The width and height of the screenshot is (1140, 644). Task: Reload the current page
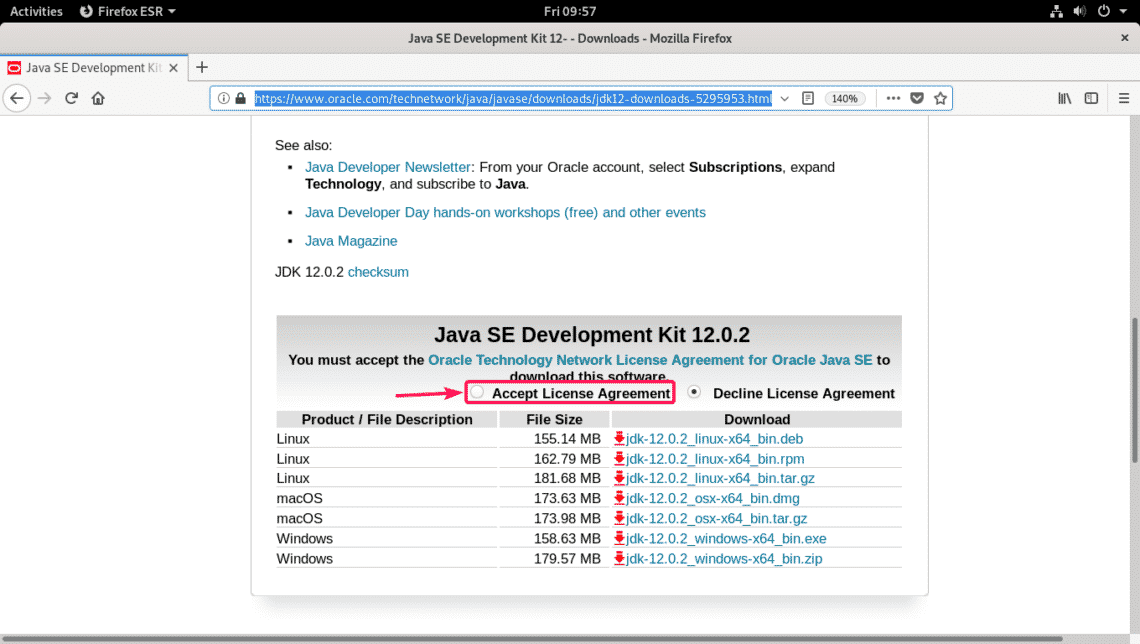[70, 98]
